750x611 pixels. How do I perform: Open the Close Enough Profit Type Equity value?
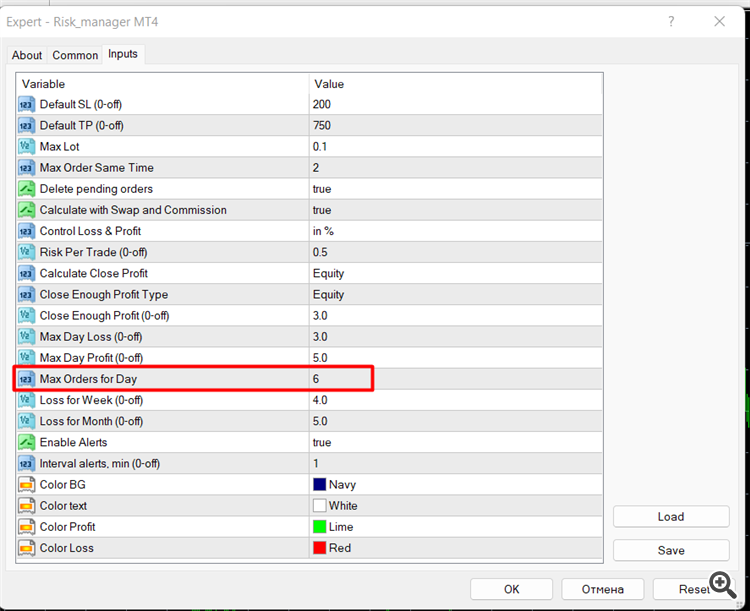point(456,294)
